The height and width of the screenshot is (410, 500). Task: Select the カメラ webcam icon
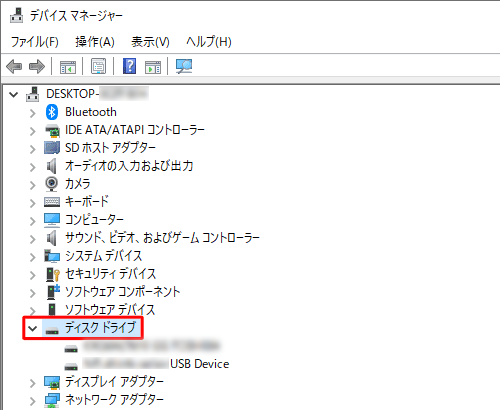tap(51, 184)
